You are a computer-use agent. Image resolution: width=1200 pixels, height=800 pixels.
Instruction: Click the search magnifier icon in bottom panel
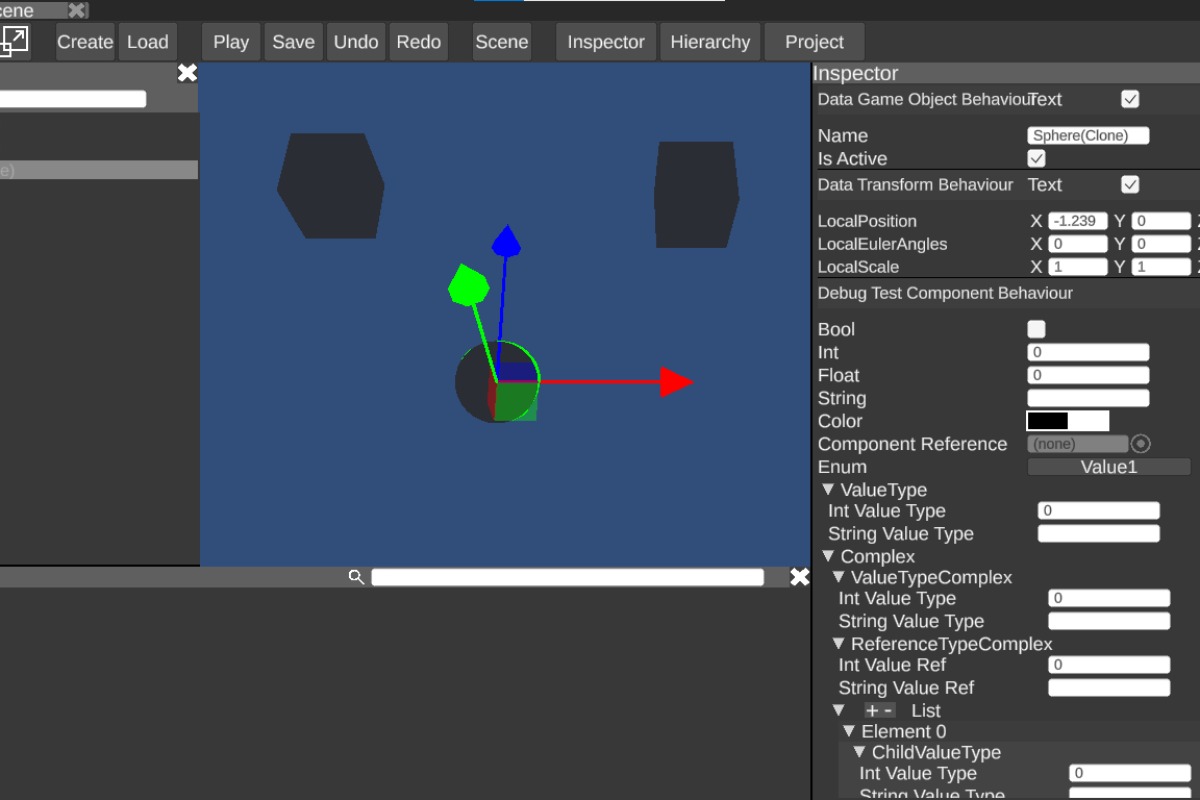356,577
